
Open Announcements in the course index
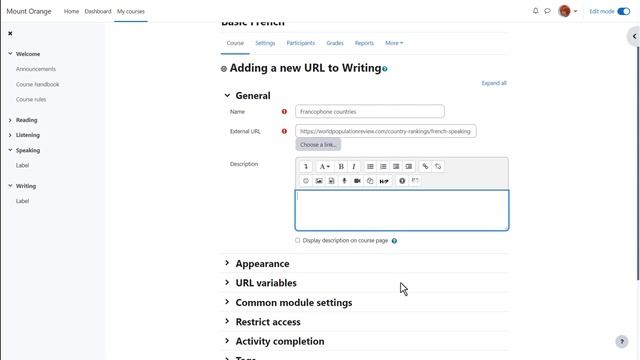coord(36,69)
